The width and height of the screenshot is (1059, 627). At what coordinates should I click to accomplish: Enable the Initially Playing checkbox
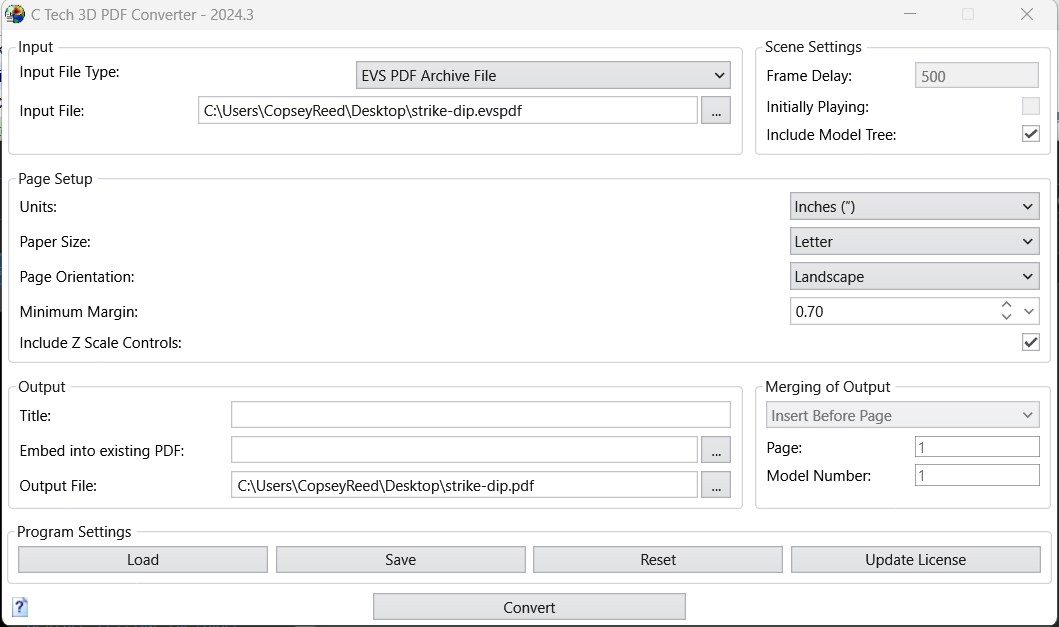(1030, 106)
